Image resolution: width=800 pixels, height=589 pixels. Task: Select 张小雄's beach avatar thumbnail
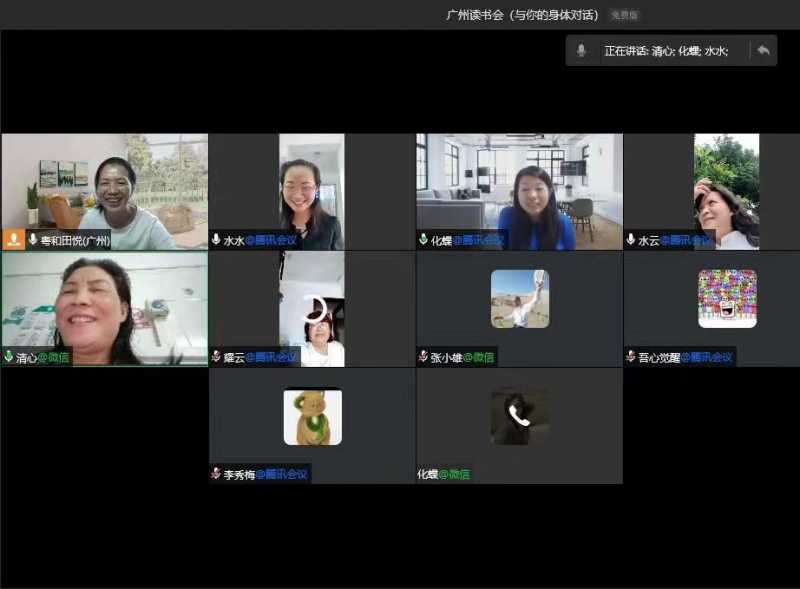pyautogui.click(x=519, y=298)
